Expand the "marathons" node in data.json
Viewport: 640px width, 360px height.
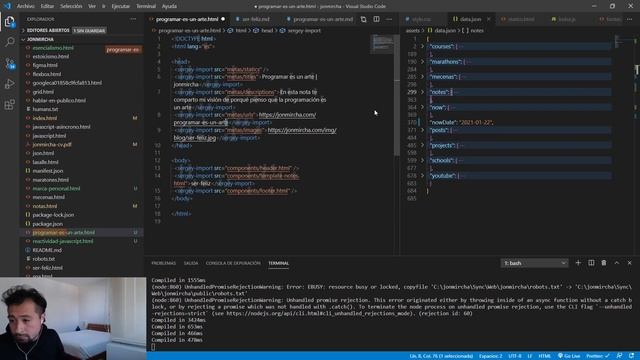(x=422, y=62)
